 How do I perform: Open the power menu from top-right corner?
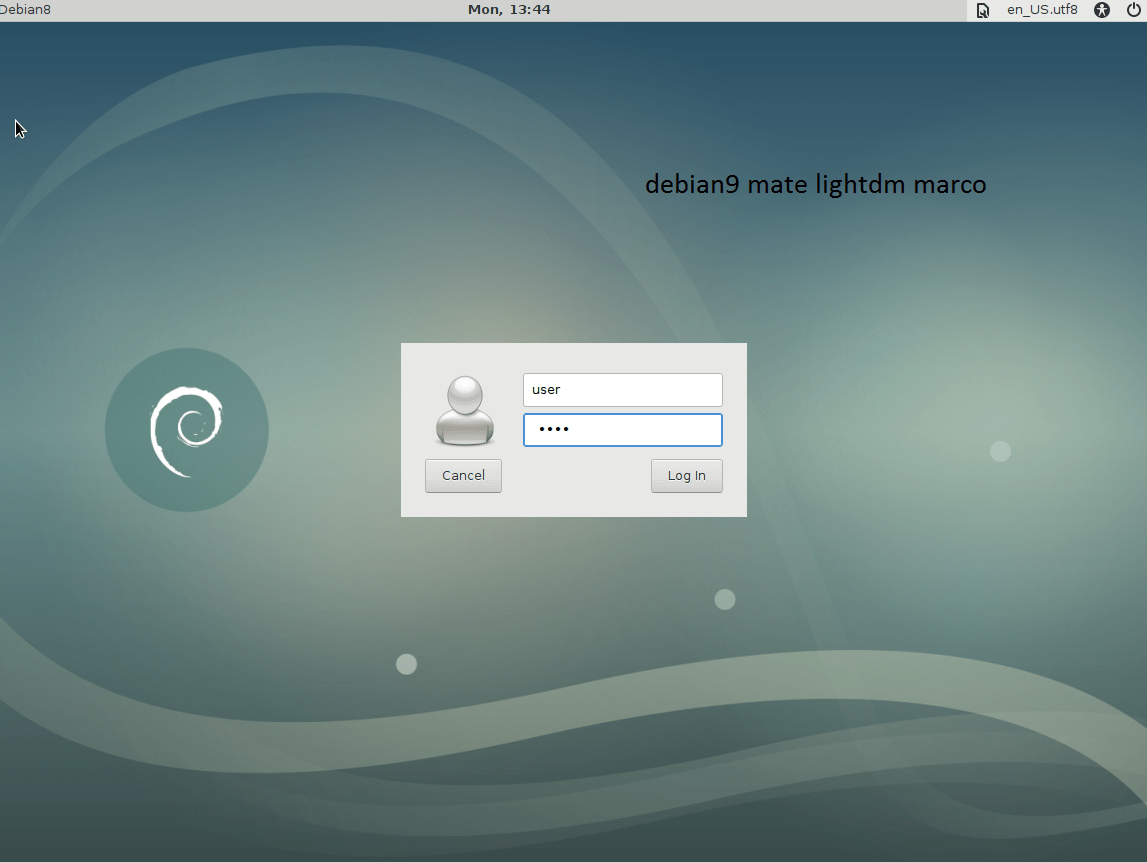pos(1133,10)
